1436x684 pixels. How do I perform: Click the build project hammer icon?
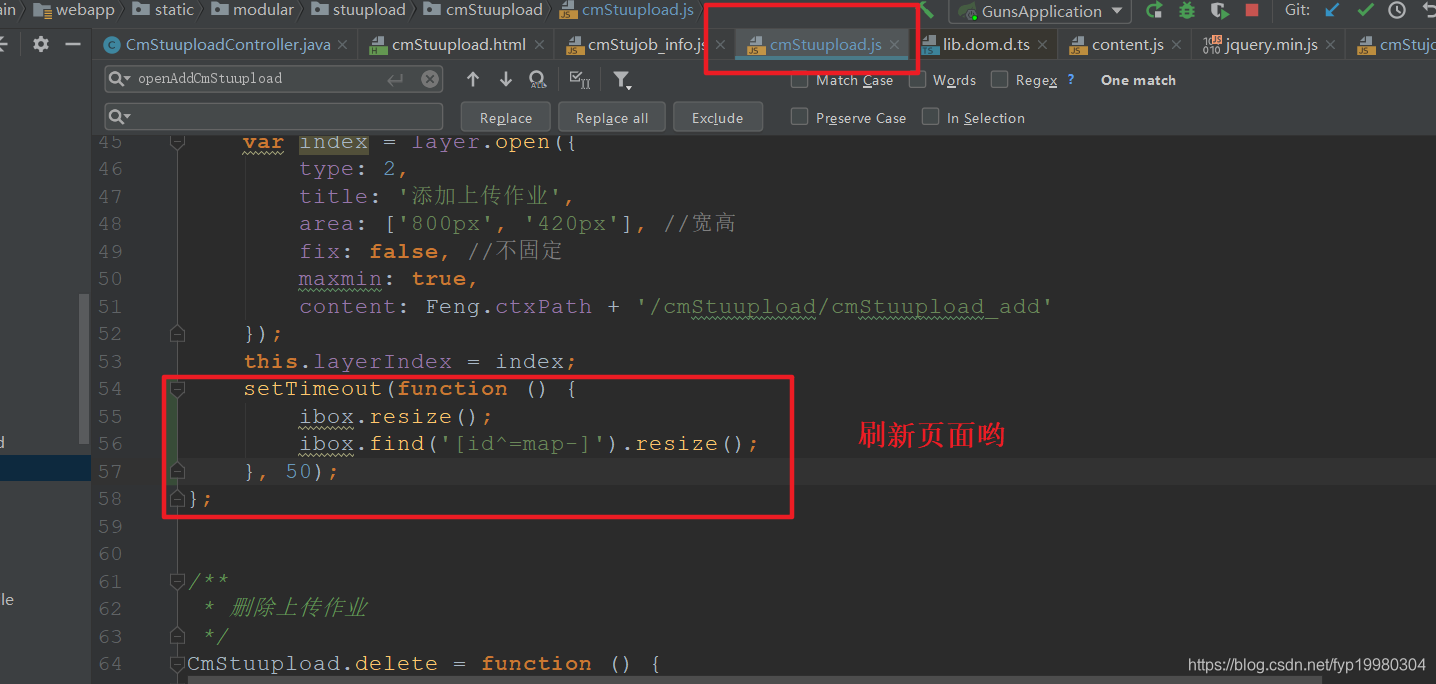[927, 10]
